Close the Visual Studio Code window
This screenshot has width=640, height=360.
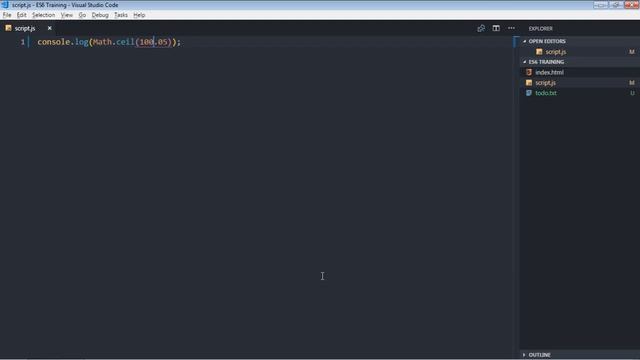(x=632, y=4)
